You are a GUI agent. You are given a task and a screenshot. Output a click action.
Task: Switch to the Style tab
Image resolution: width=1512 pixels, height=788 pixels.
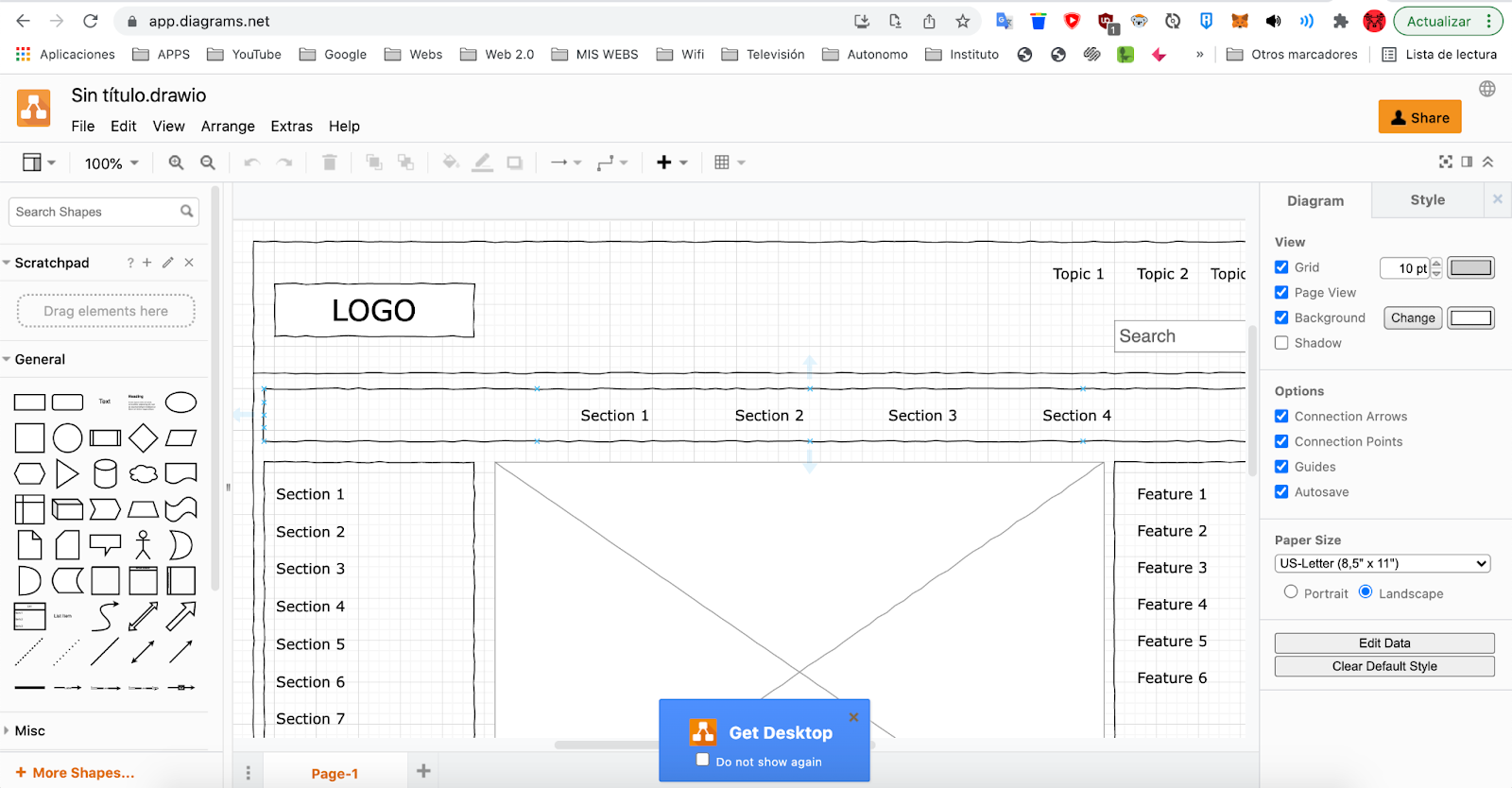[1427, 200]
